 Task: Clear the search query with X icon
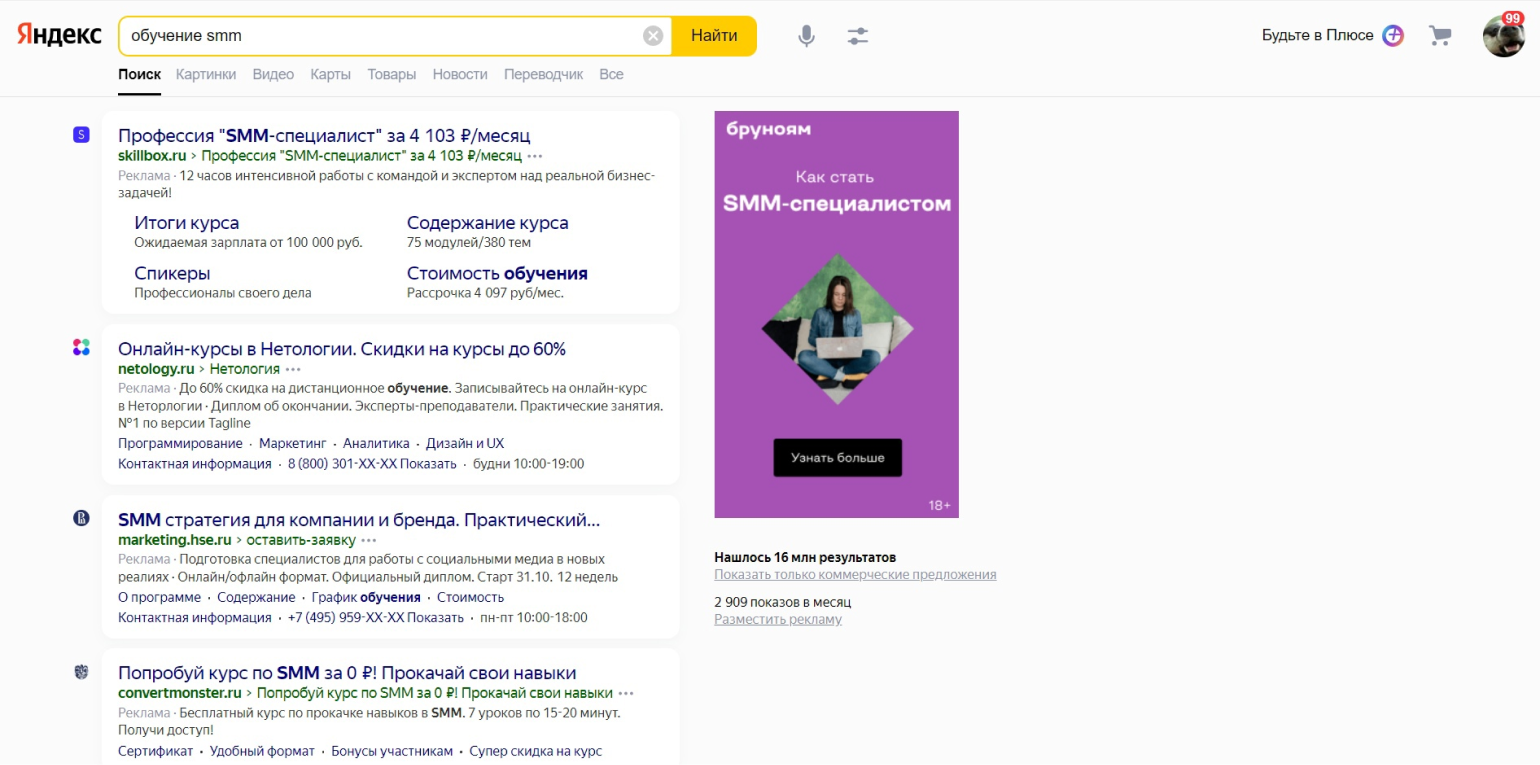[653, 36]
